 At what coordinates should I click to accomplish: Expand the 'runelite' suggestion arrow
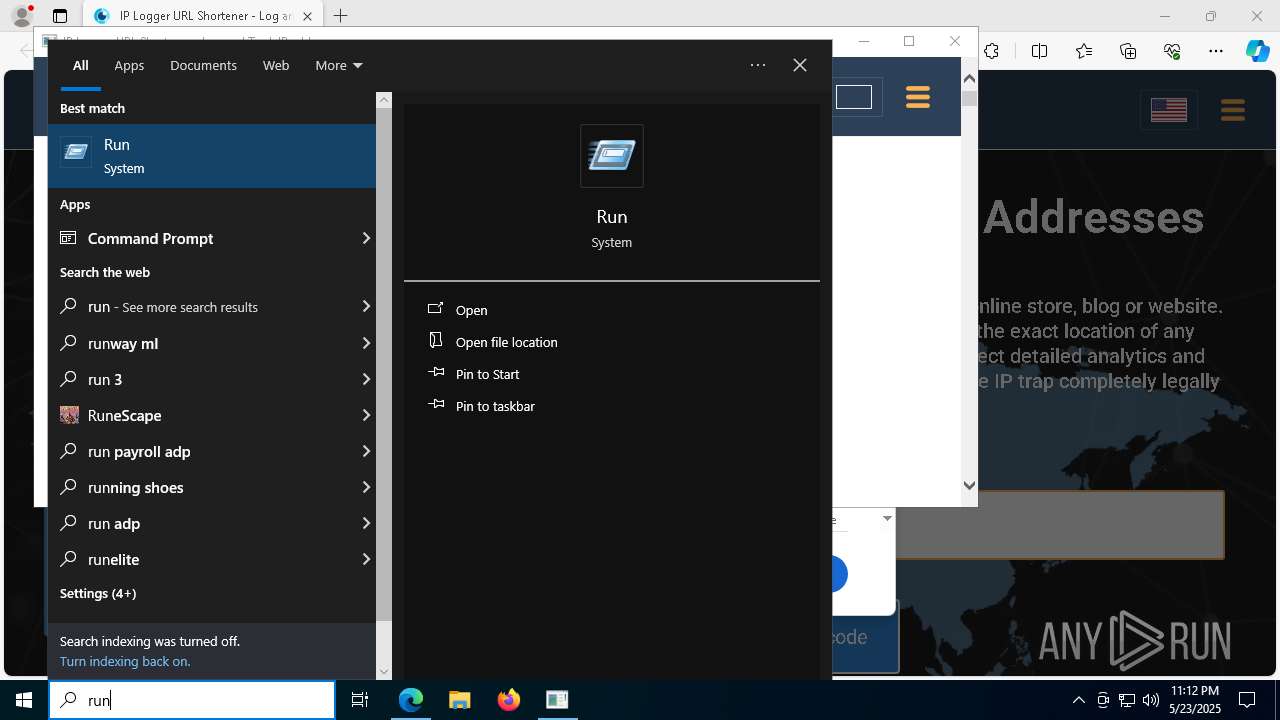[366, 559]
